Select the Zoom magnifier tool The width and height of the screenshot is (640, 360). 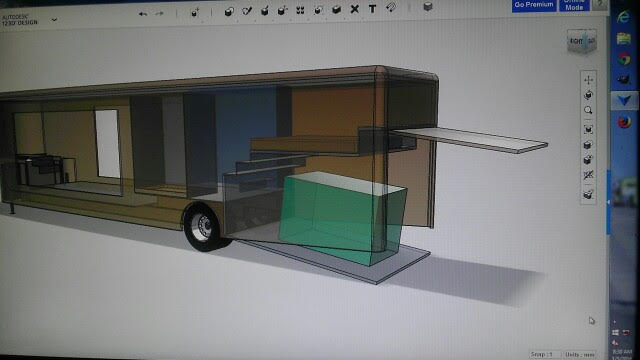click(588, 110)
